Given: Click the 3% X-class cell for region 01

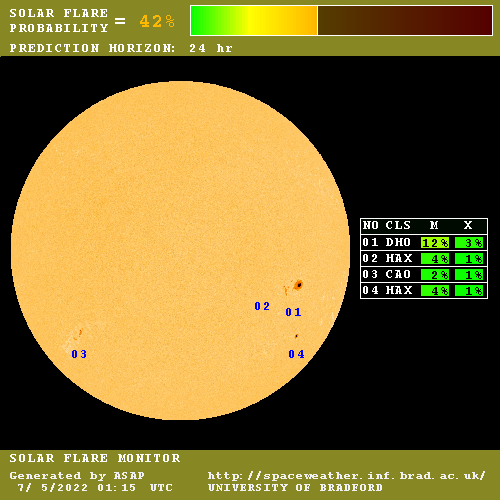Looking at the screenshot, I should [469, 243].
